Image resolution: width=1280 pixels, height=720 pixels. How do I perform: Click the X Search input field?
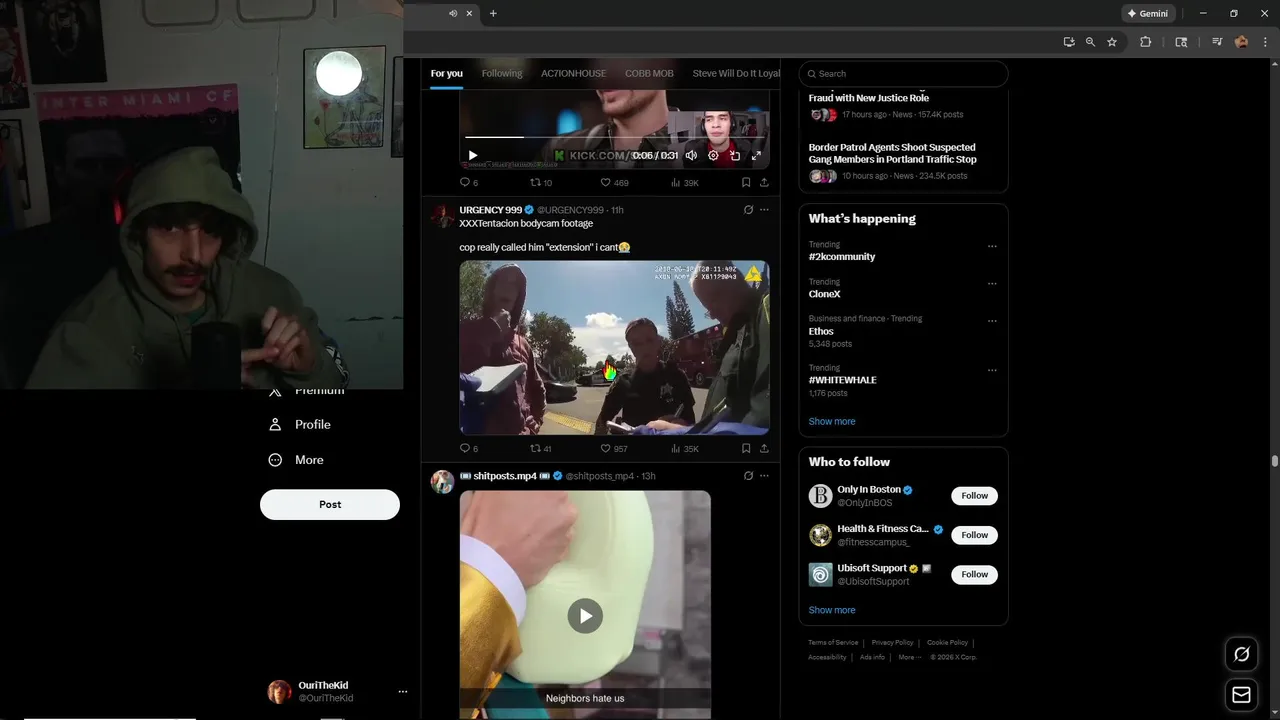pyautogui.click(x=904, y=73)
